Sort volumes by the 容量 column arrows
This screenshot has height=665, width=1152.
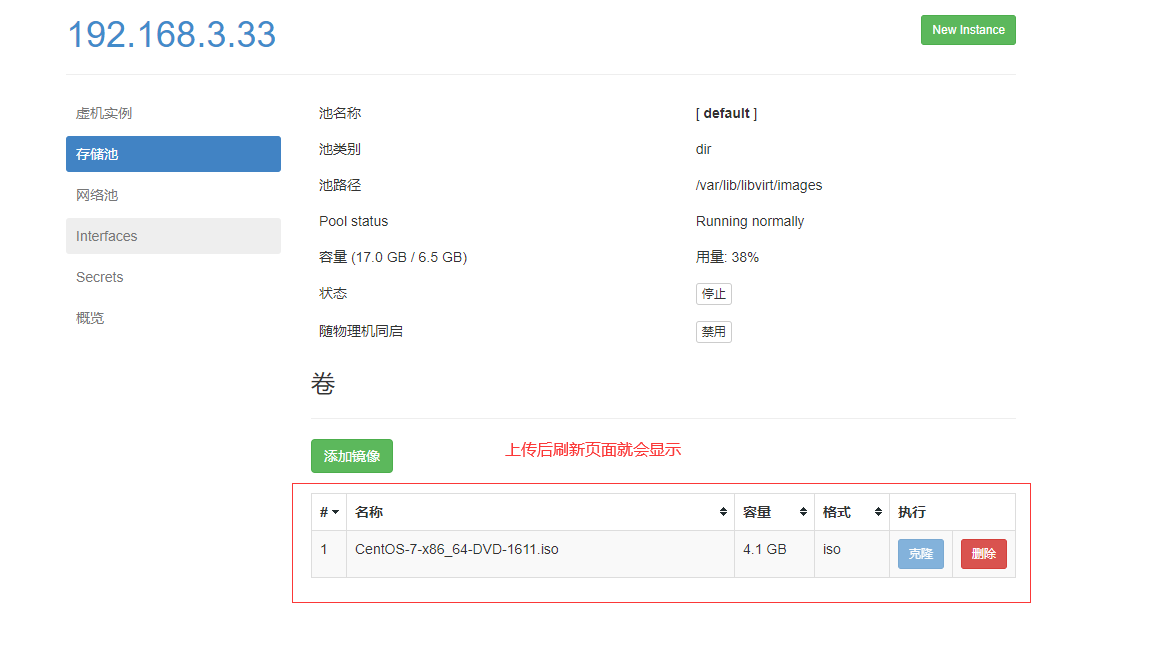(803, 512)
